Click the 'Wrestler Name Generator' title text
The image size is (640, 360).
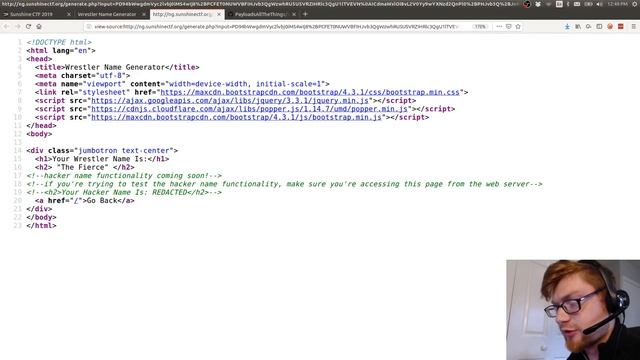(x=115, y=67)
